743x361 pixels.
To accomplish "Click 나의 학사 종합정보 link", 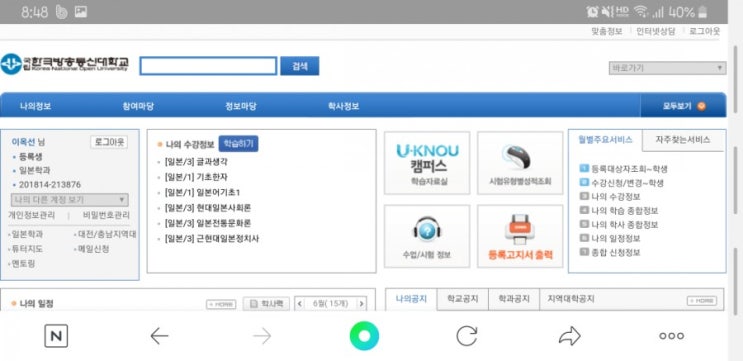I will point(625,225).
